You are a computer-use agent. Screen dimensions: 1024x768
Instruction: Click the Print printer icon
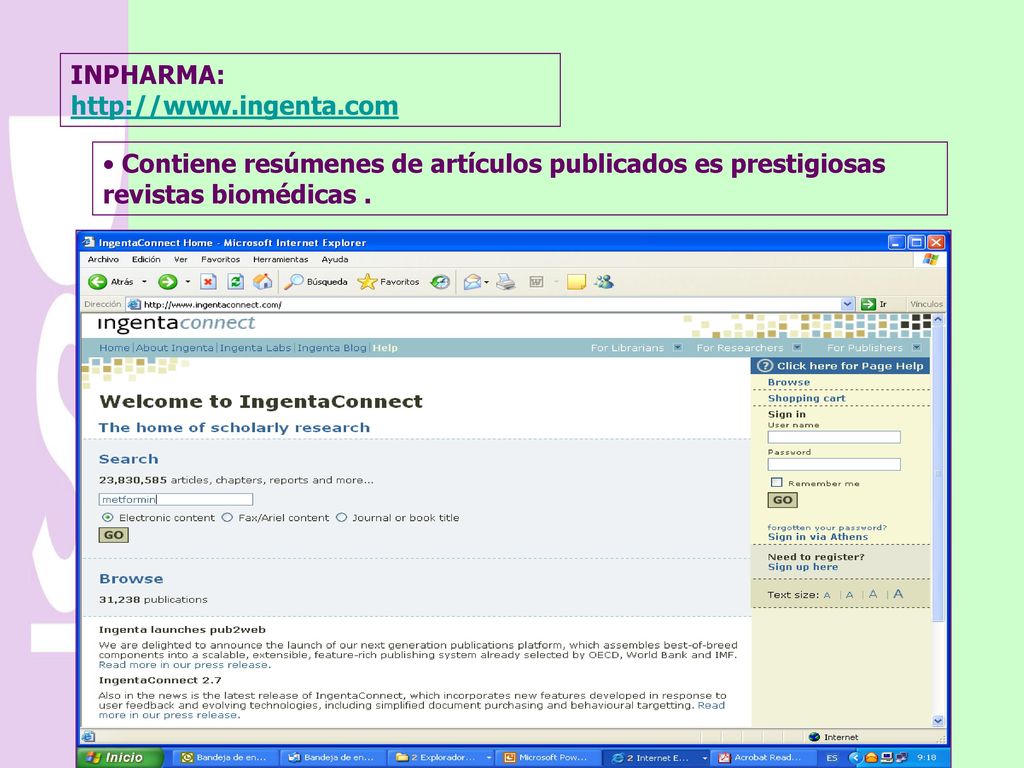click(x=505, y=281)
